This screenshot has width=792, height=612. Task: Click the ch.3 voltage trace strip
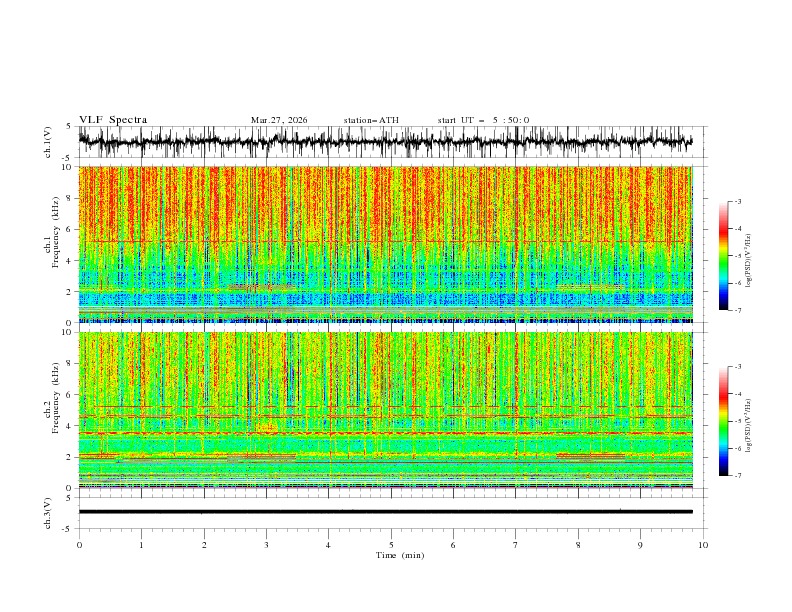pyautogui.click(x=392, y=513)
